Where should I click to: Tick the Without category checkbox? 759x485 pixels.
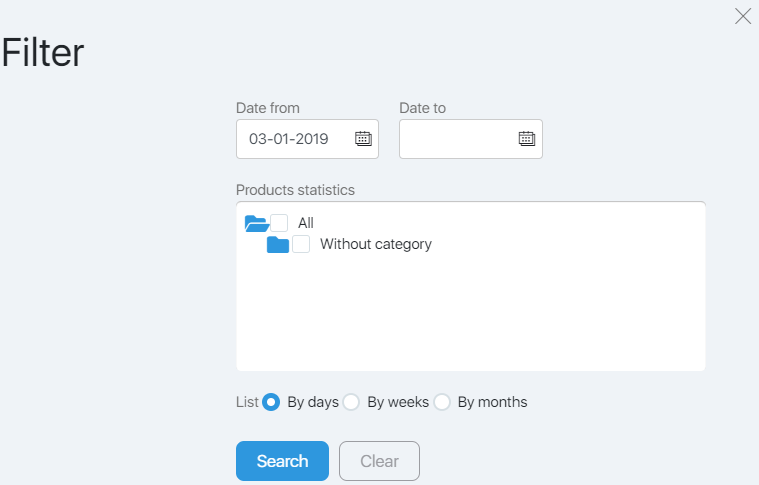click(x=301, y=244)
